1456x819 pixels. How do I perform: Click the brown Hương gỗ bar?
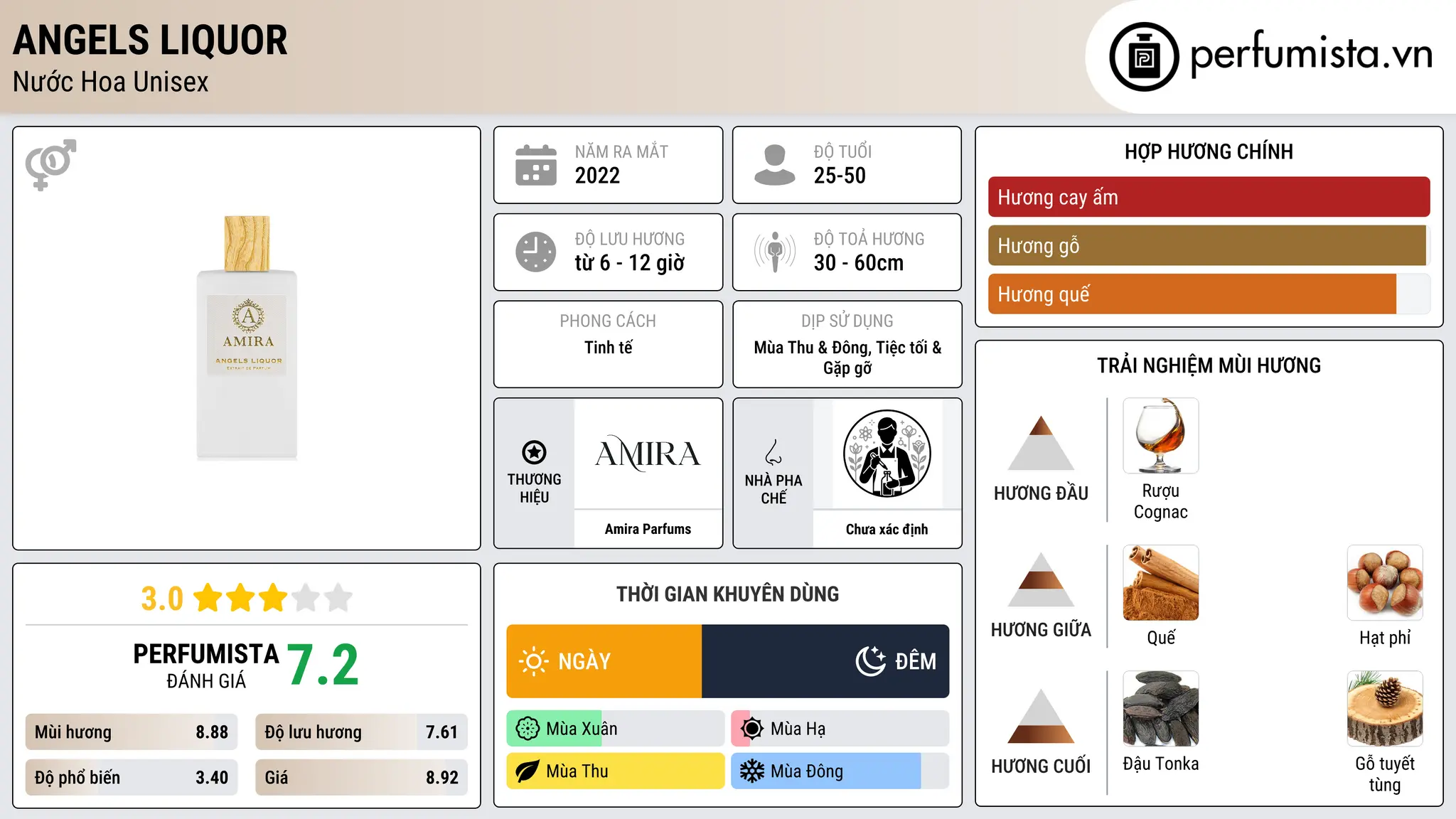[1207, 245]
